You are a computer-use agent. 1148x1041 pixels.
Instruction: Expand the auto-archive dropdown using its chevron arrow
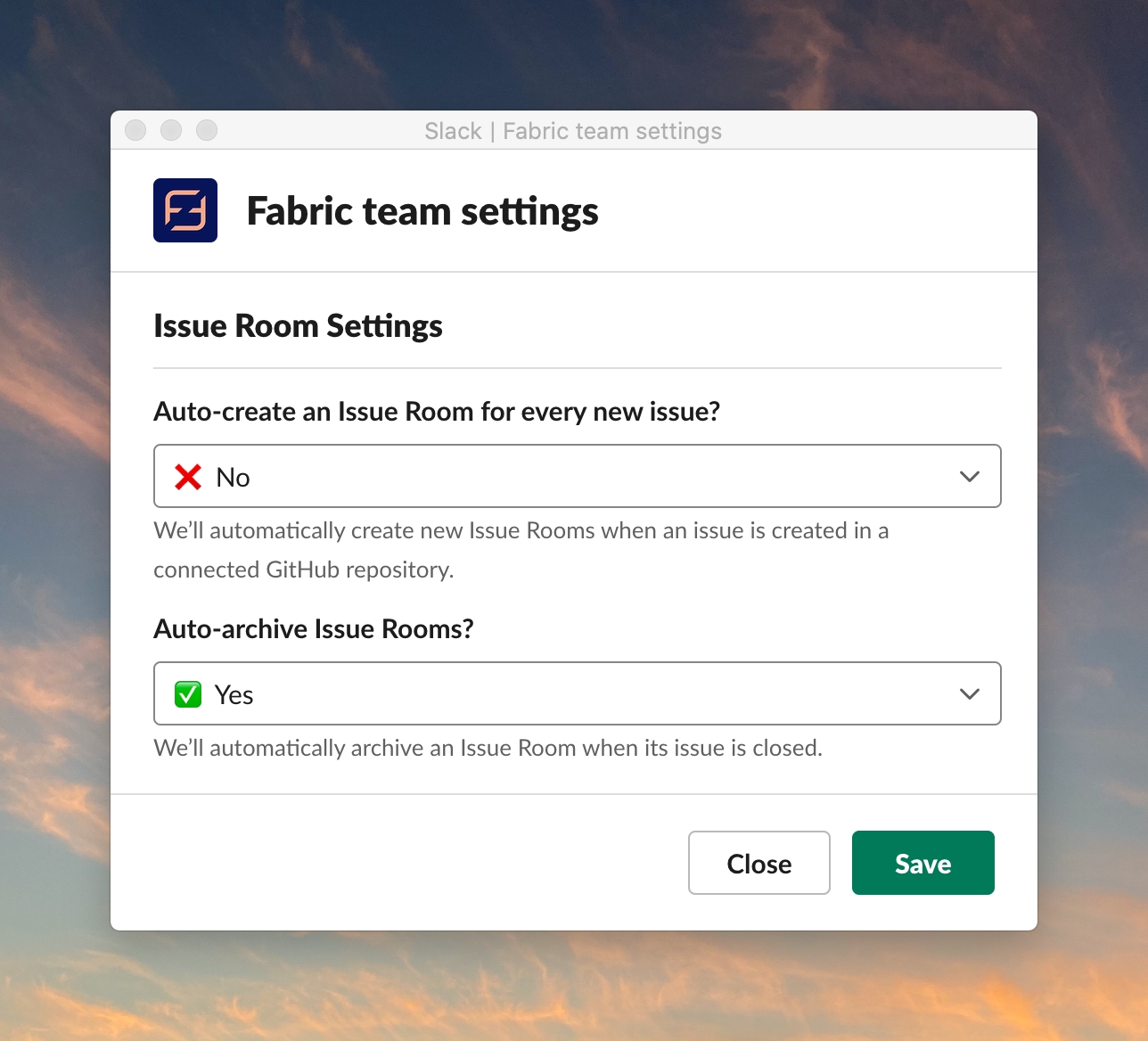pyautogui.click(x=969, y=694)
